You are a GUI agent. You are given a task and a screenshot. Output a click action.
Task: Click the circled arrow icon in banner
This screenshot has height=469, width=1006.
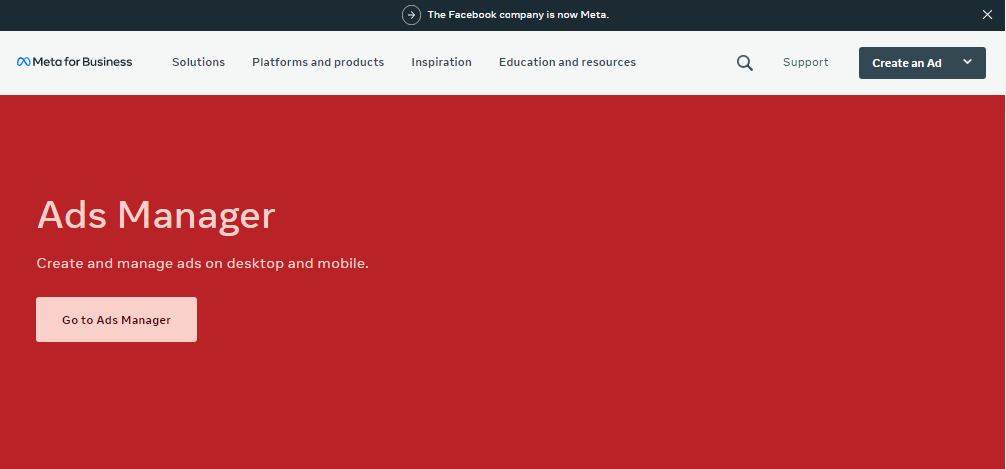pos(411,15)
